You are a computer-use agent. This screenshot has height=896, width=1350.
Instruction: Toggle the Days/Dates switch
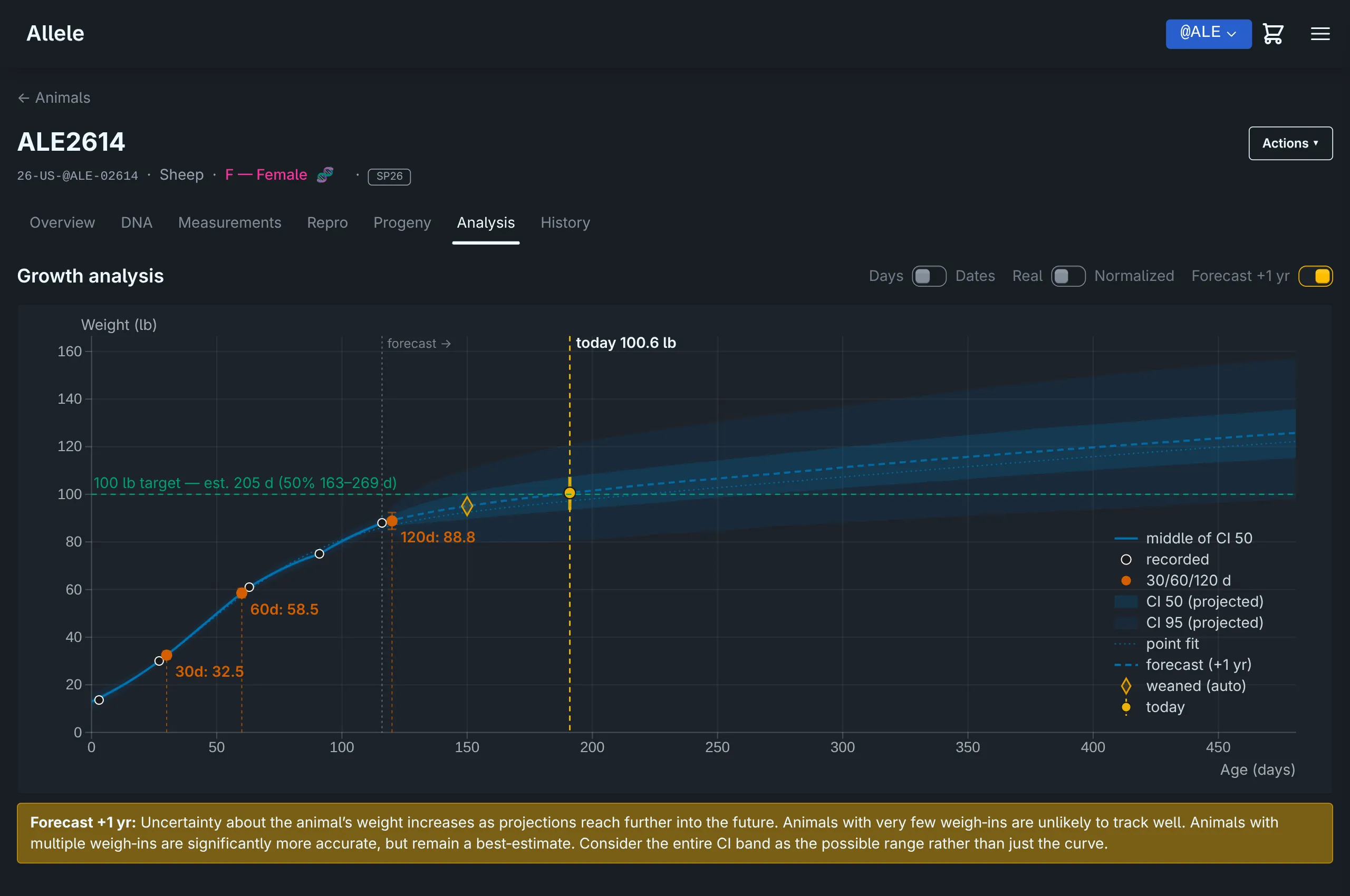tap(929, 276)
